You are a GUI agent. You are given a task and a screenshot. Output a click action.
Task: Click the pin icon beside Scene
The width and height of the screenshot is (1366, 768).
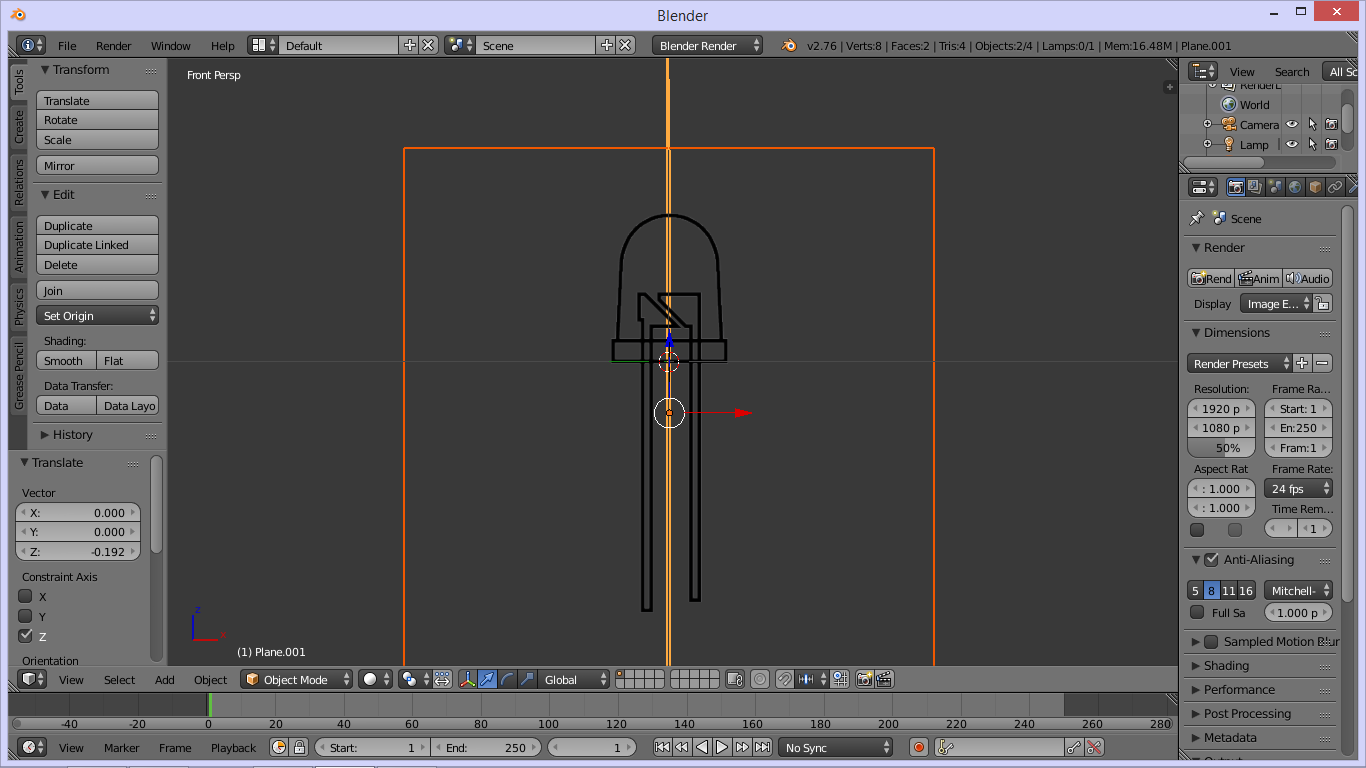pyautogui.click(x=1196, y=218)
